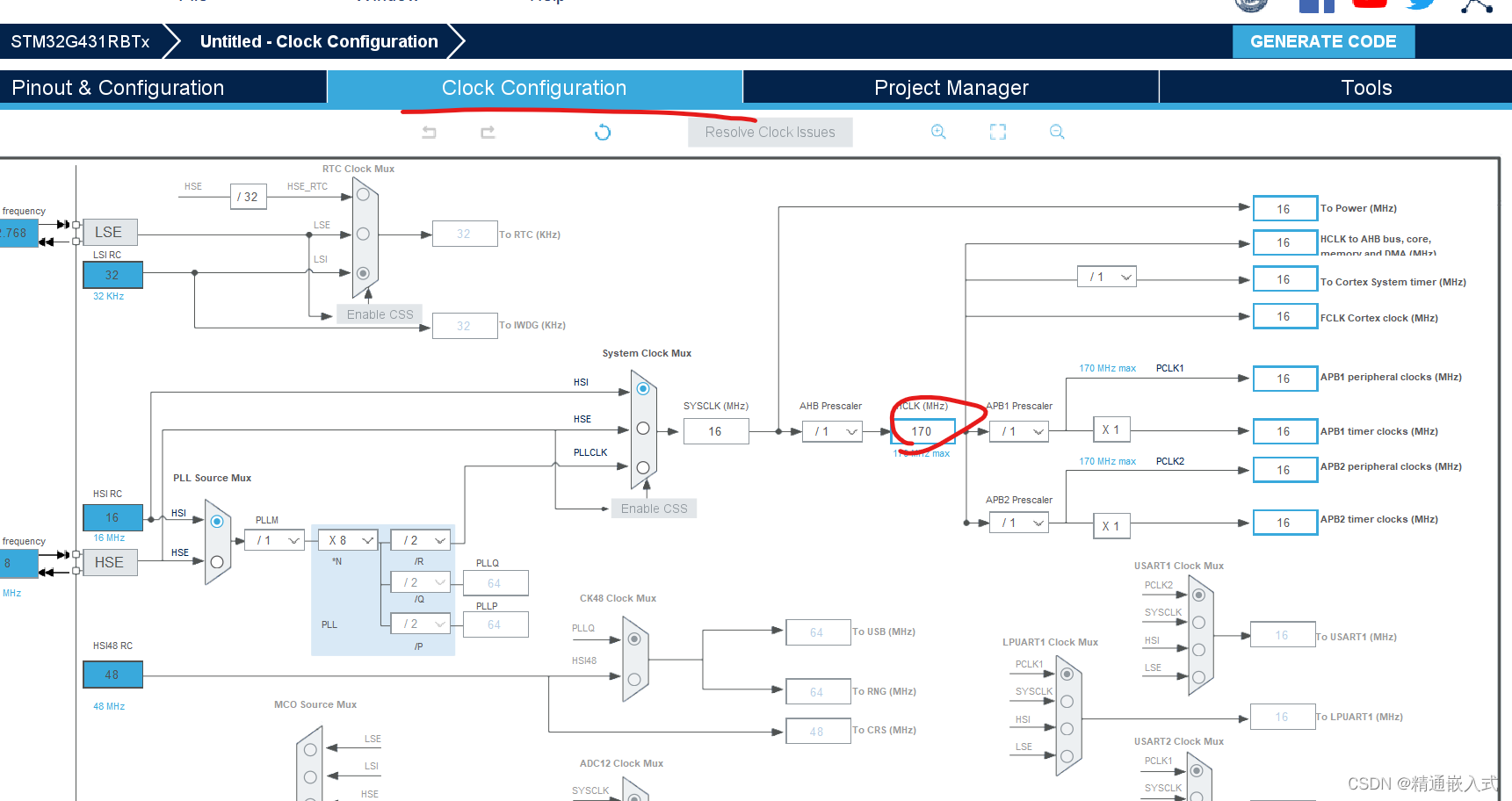Select HSE in PLL Source Mux
Viewport: 1512px width, 801px height.
point(217,562)
